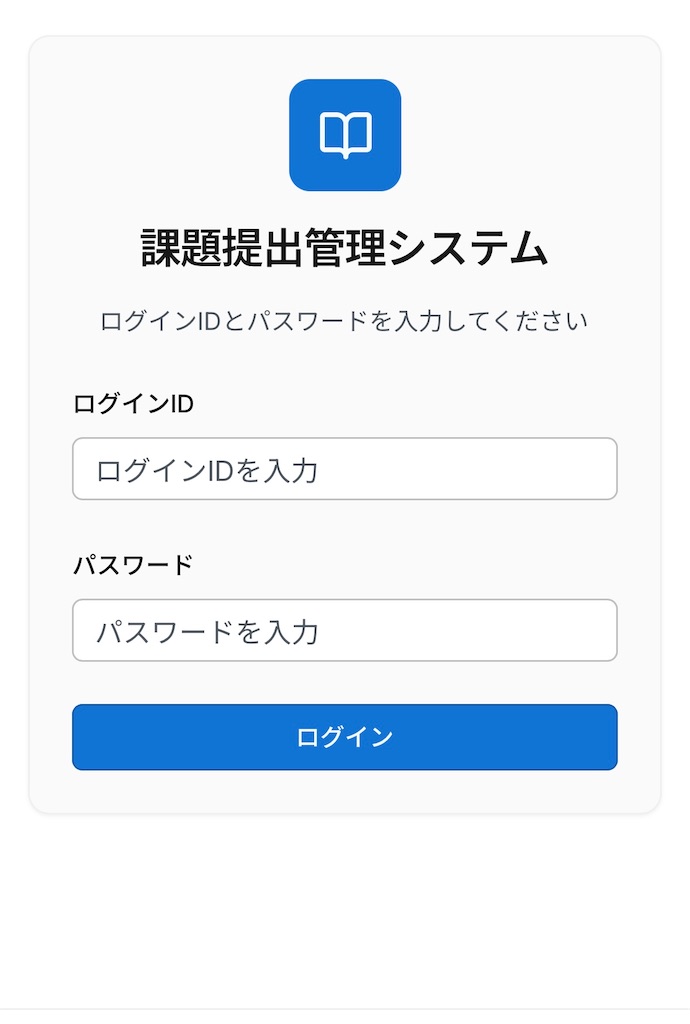Click the ログインIDを入力 placeholder field

(344, 469)
